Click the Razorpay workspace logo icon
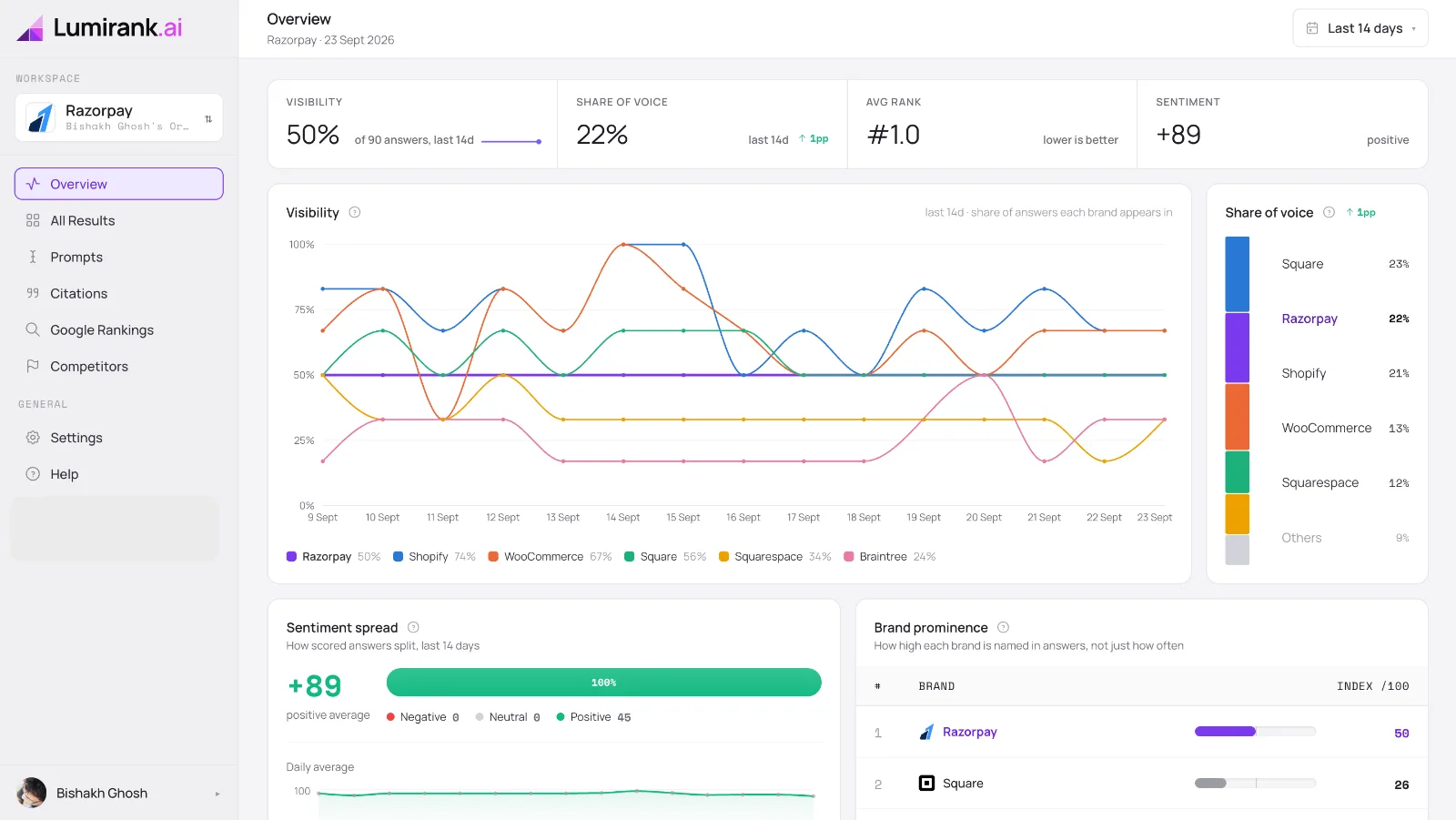The height and width of the screenshot is (820, 1456). point(41,117)
